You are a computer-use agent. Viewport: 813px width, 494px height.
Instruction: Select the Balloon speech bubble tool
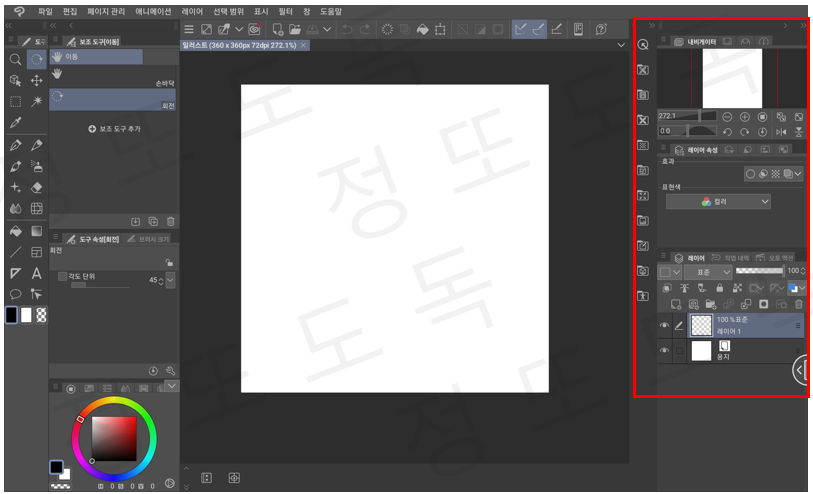point(16,294)
